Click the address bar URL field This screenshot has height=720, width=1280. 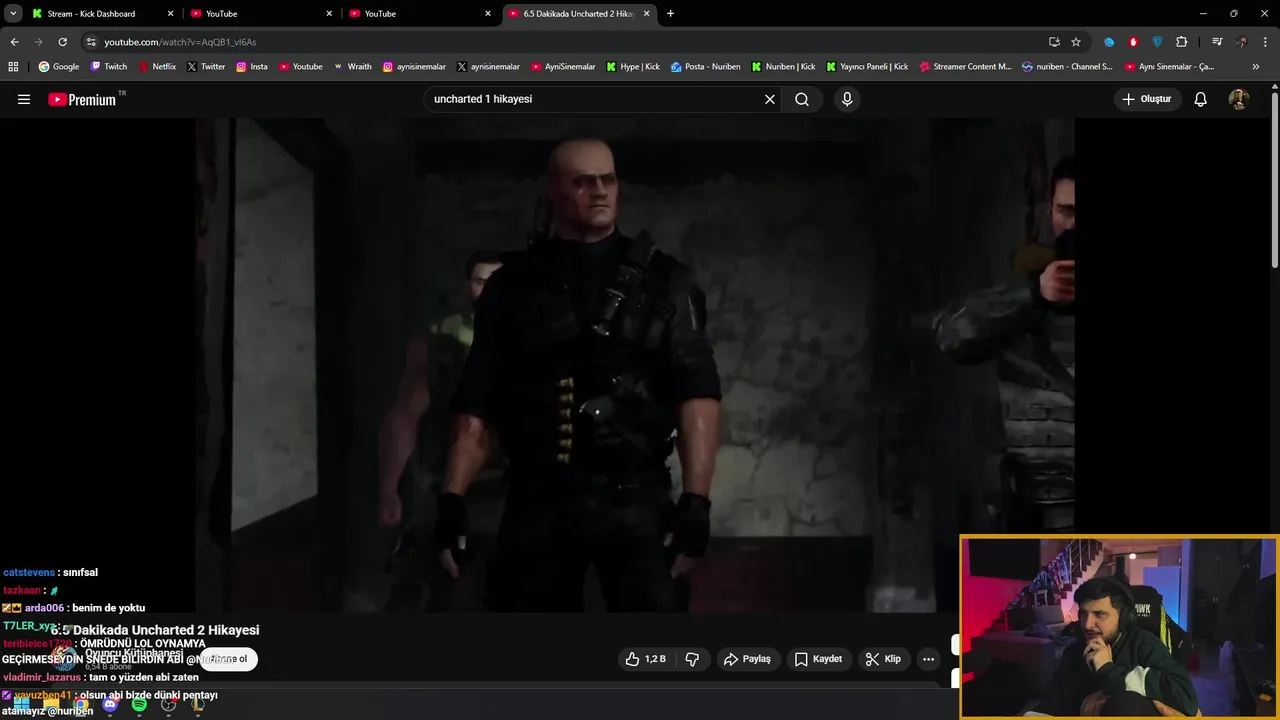(560, 42)
